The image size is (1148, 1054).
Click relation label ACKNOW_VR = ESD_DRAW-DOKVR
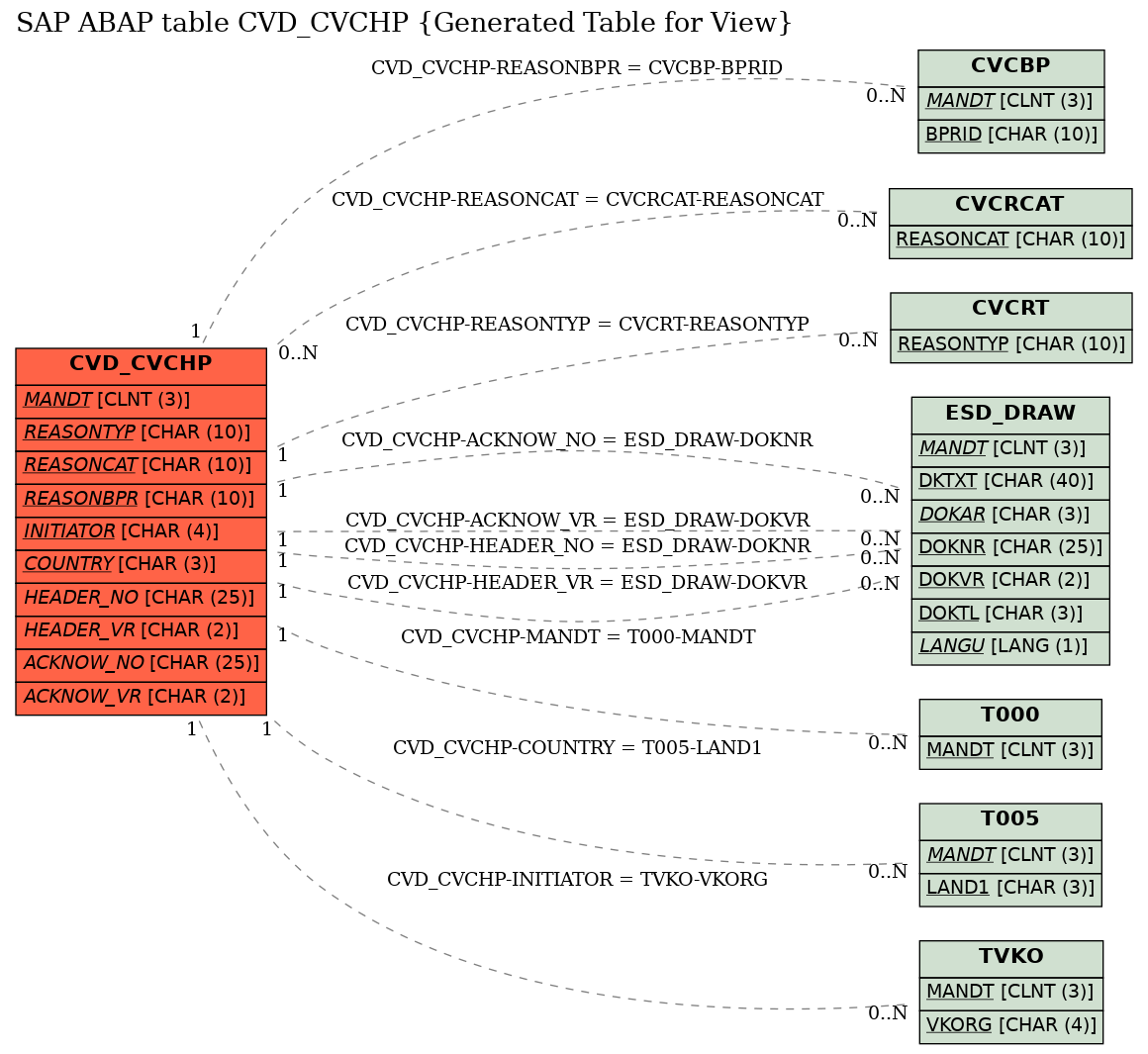578,521
